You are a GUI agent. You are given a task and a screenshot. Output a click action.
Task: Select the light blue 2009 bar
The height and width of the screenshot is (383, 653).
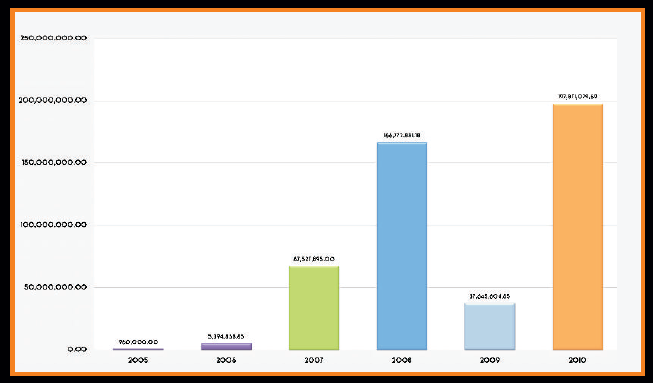click(x=490, y=326)
